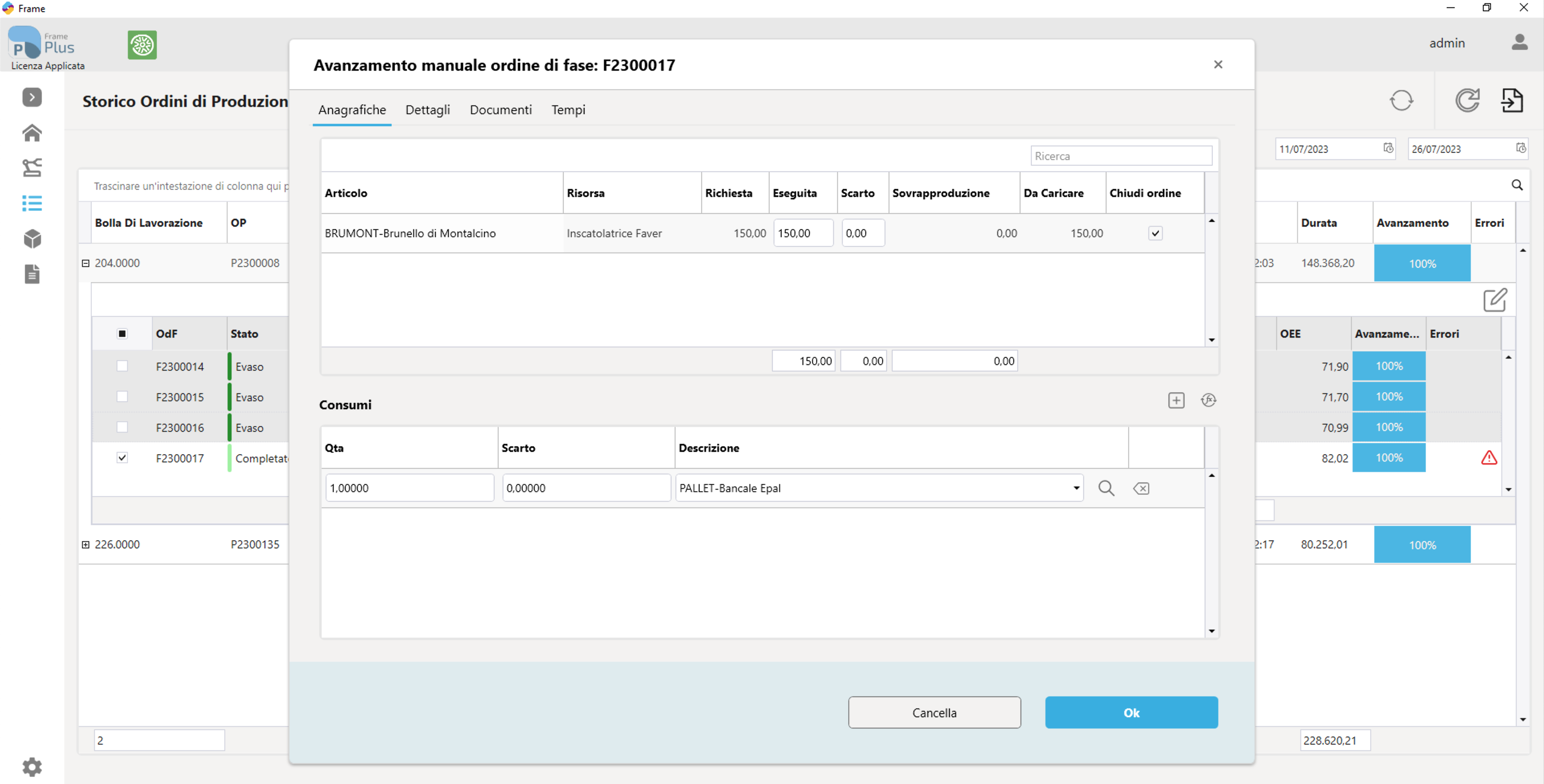Image resolution: width=1544 pixels, height=784 pixels.
Task: Switch to the Tempi tab
Action: (x=568, y=110)
